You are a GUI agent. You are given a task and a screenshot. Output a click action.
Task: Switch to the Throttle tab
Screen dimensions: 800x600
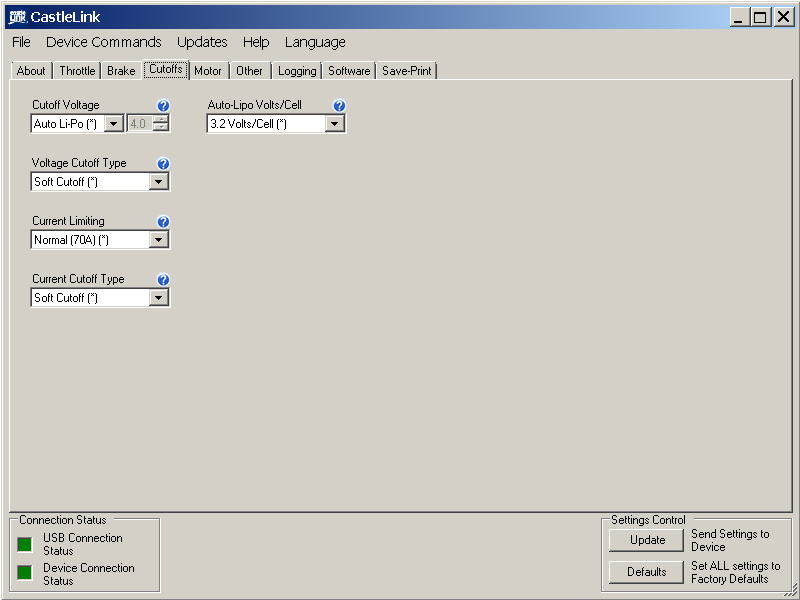tap(77, 71)
